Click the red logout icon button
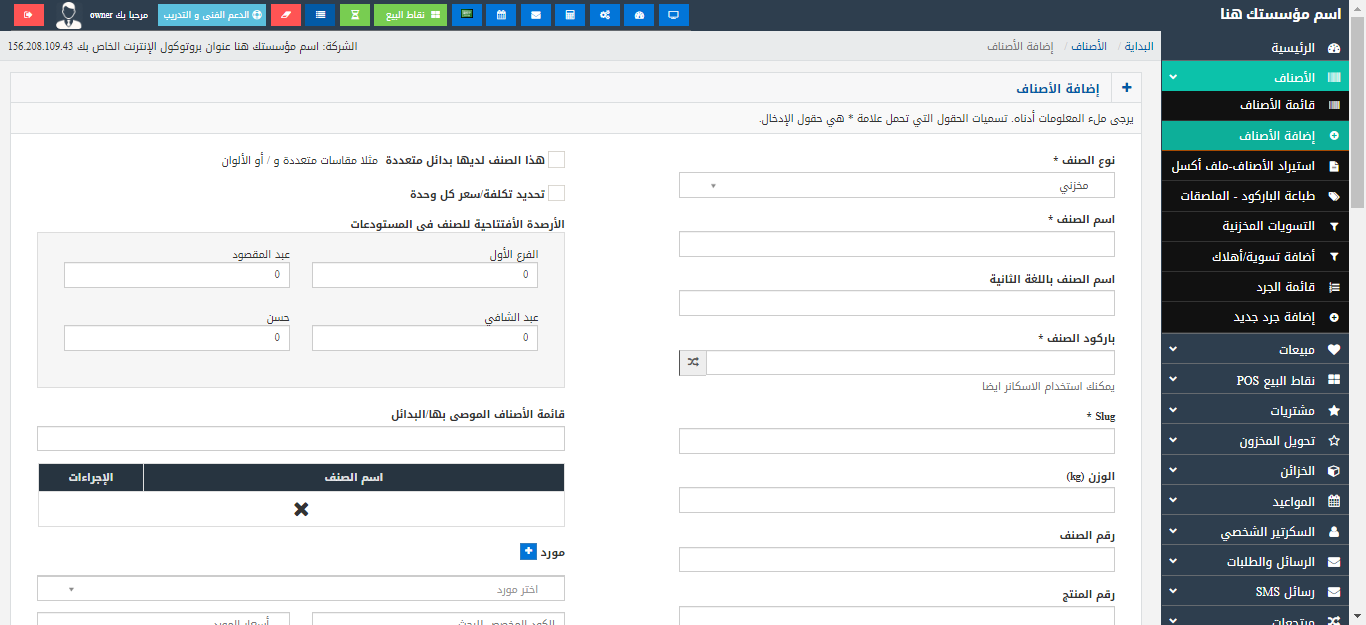Screen dimensions: 1366x625 (x=29, y=15)
